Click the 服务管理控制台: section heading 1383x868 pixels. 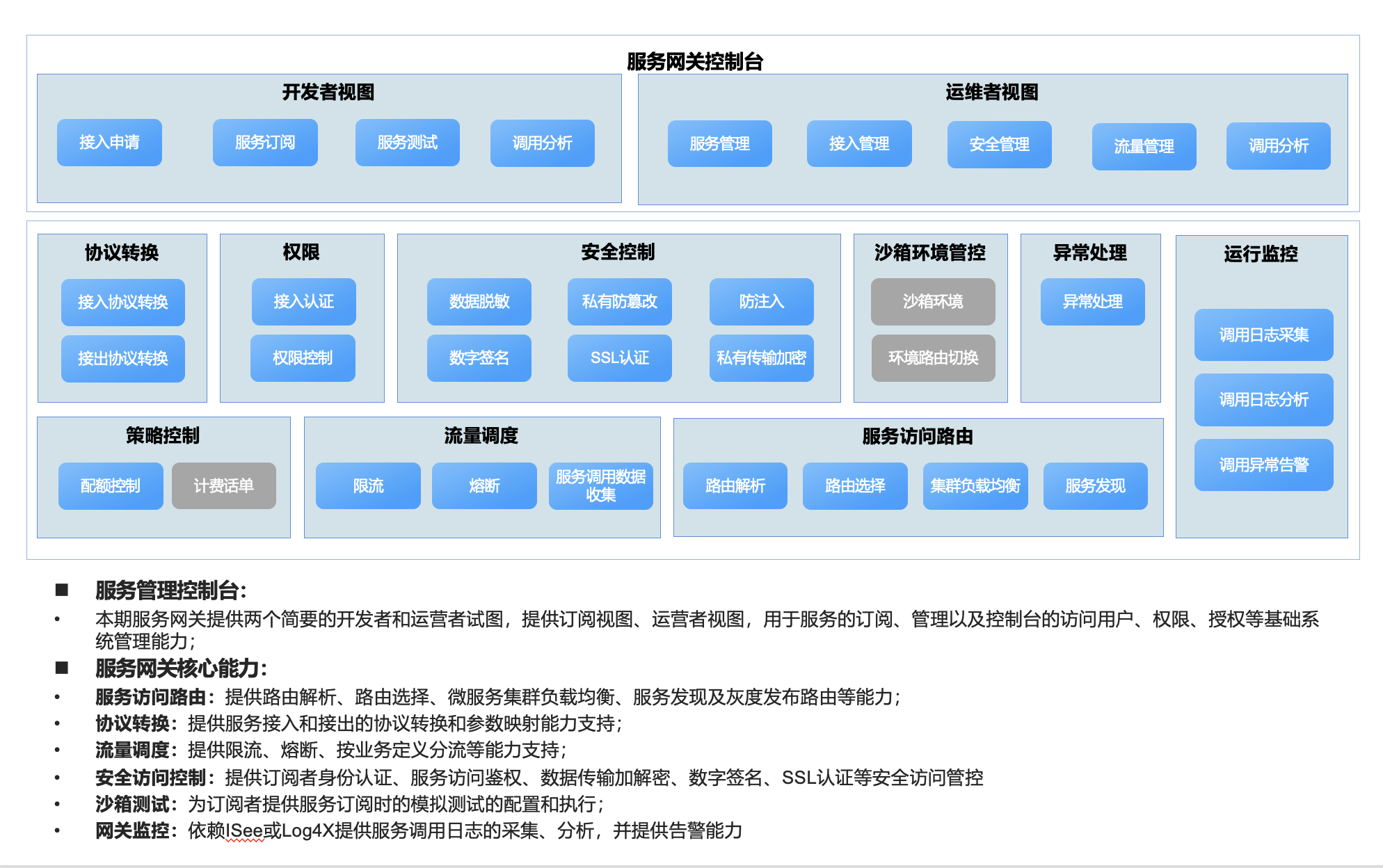tap(170, 590)
